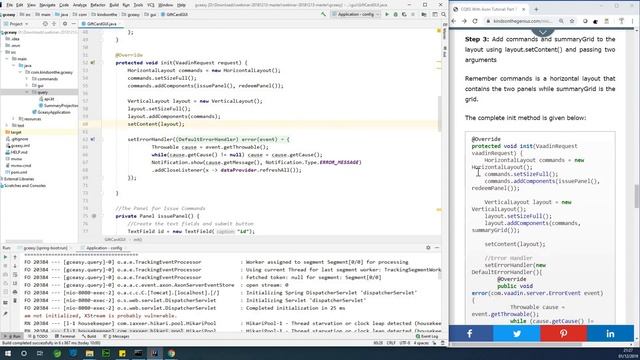Click the editor vertical scrollbar
This screenshot has height=360, width=640.
click(x=440, y=113)
